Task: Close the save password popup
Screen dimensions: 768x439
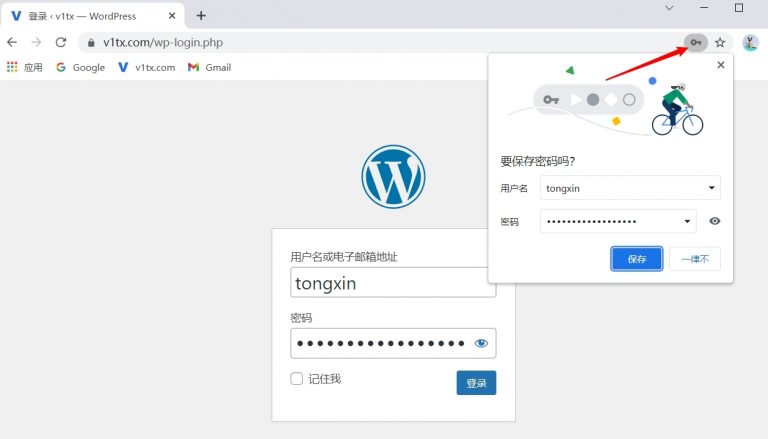Action: [721, 65]
